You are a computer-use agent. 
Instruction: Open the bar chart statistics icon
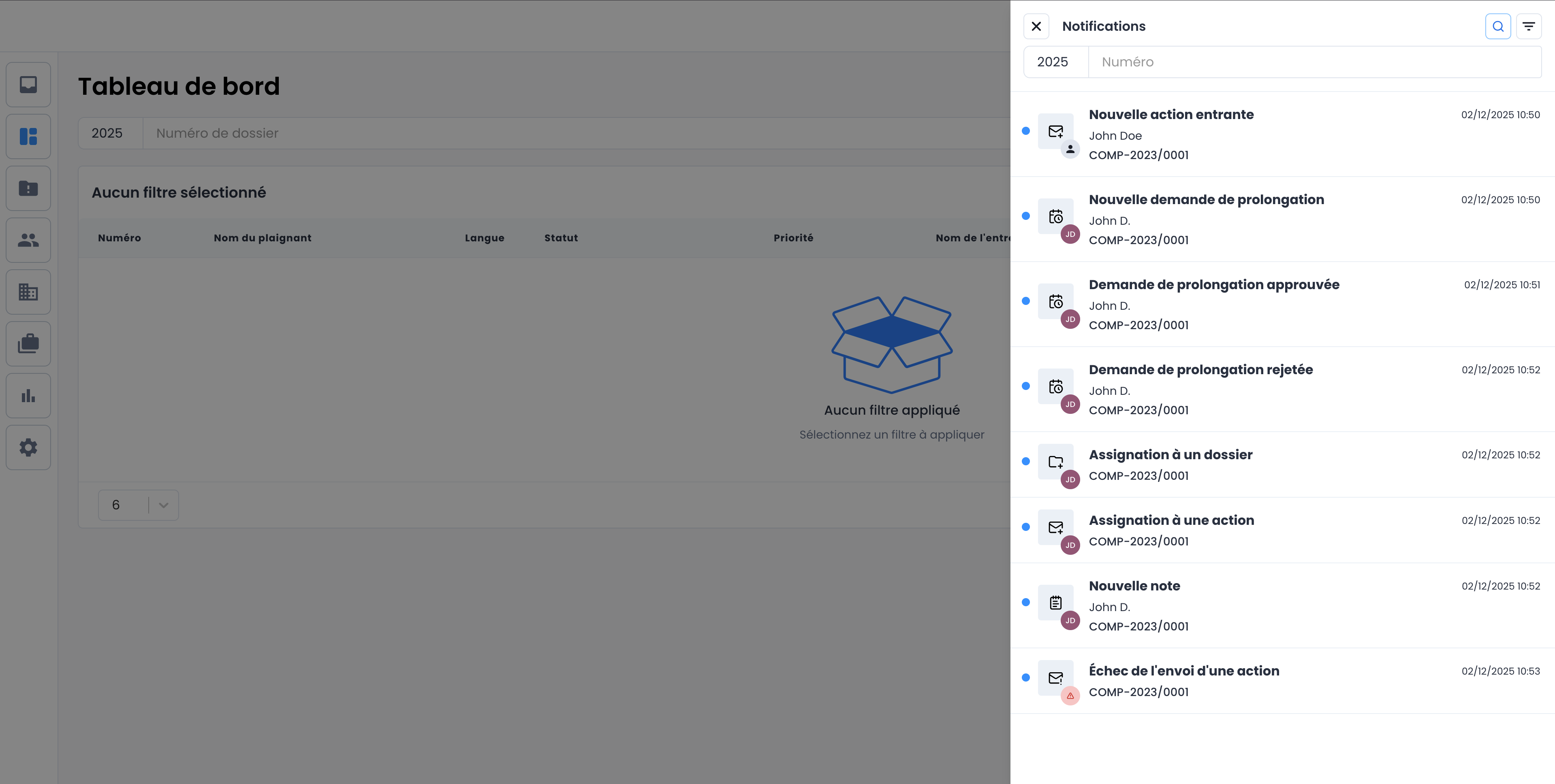pos(28,396)
